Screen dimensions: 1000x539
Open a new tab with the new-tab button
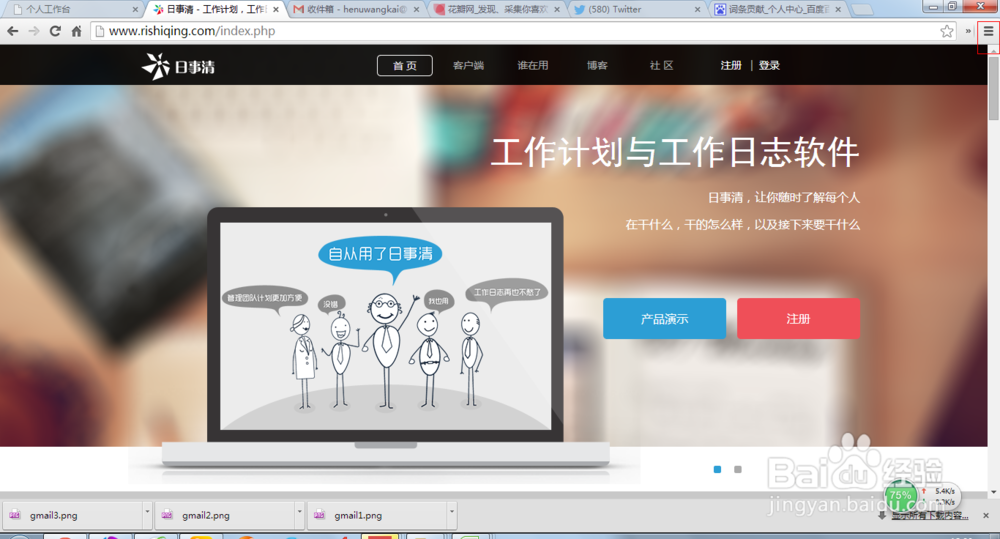click(862, 9)
